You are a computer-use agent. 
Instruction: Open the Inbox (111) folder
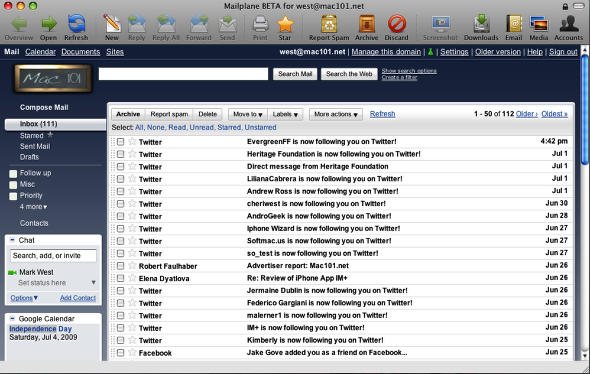tap(55, 124)
